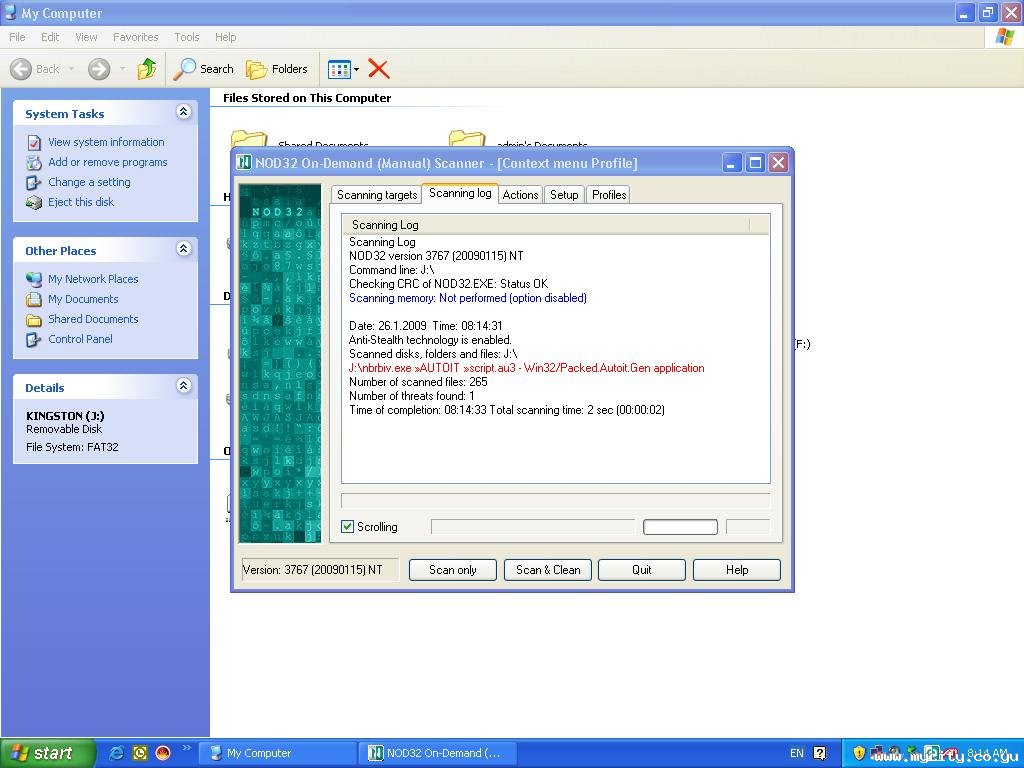The height and width of the screenshot is (768, 1024).
Task: Click Change a setting link
Action: click(89, 182)
